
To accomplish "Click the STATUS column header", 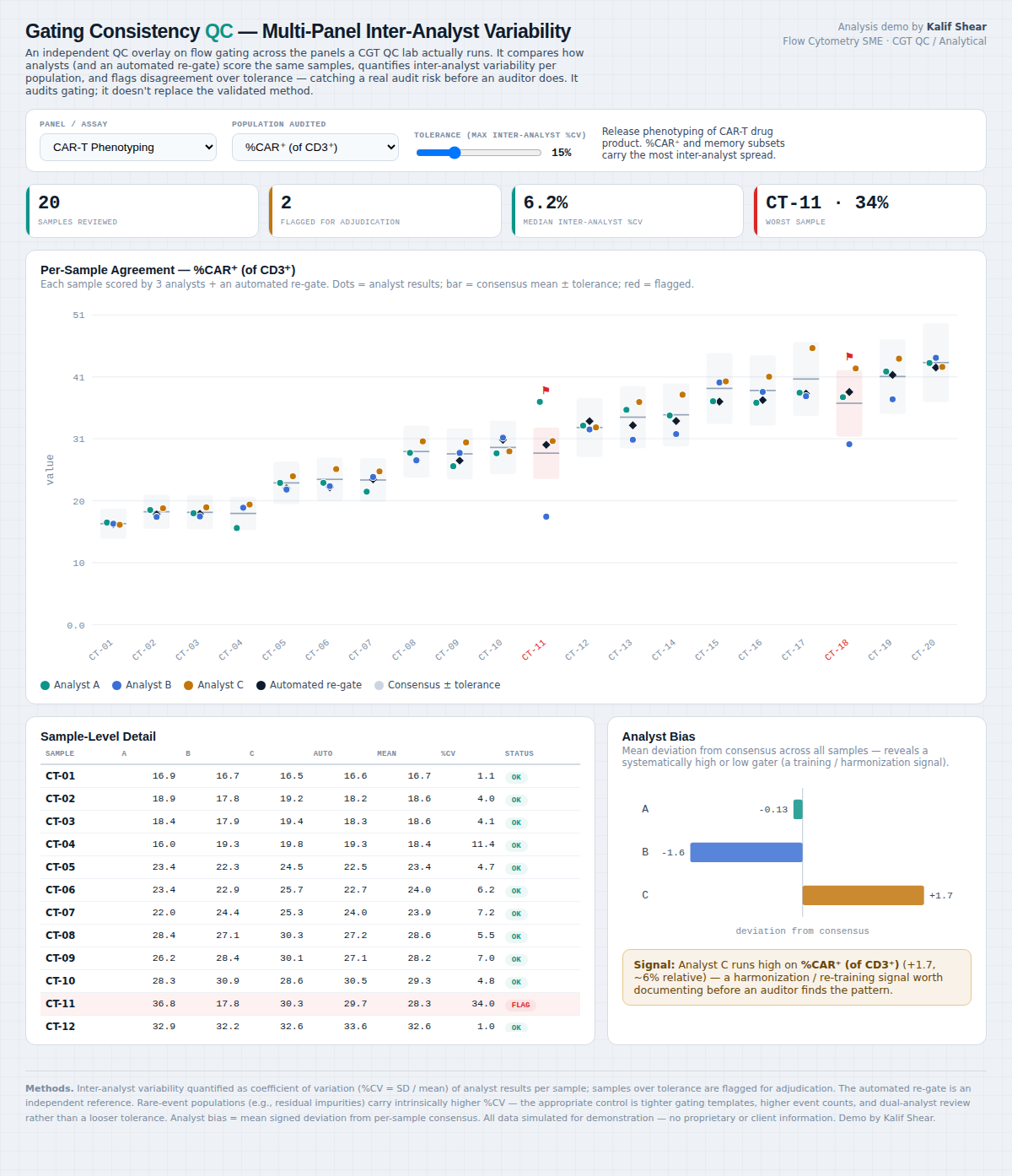I will 519,753.
